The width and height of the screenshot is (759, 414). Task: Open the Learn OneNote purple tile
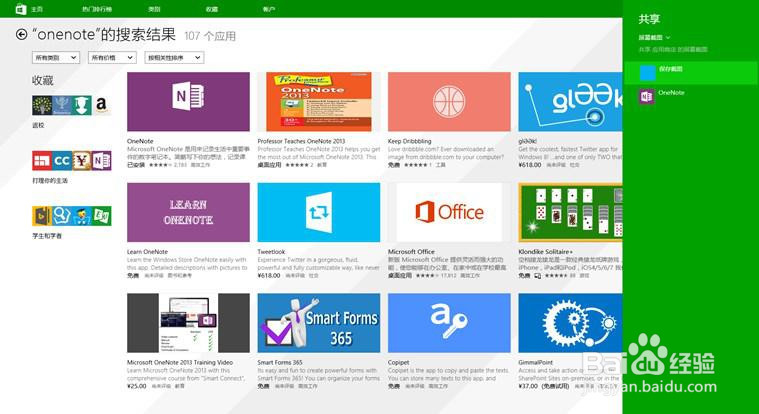(188, 212)
